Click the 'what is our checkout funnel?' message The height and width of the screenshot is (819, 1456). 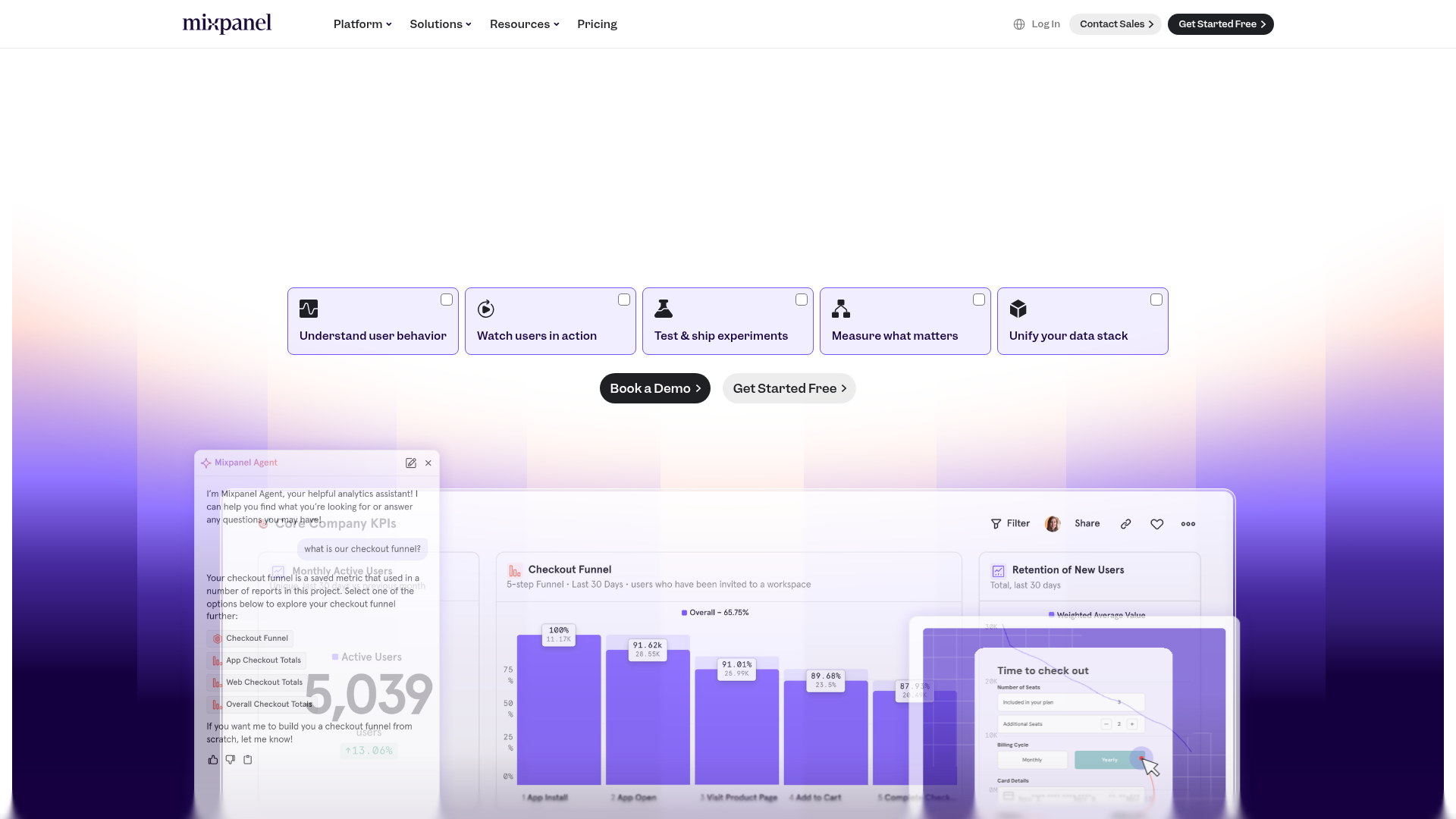point(362,549)
